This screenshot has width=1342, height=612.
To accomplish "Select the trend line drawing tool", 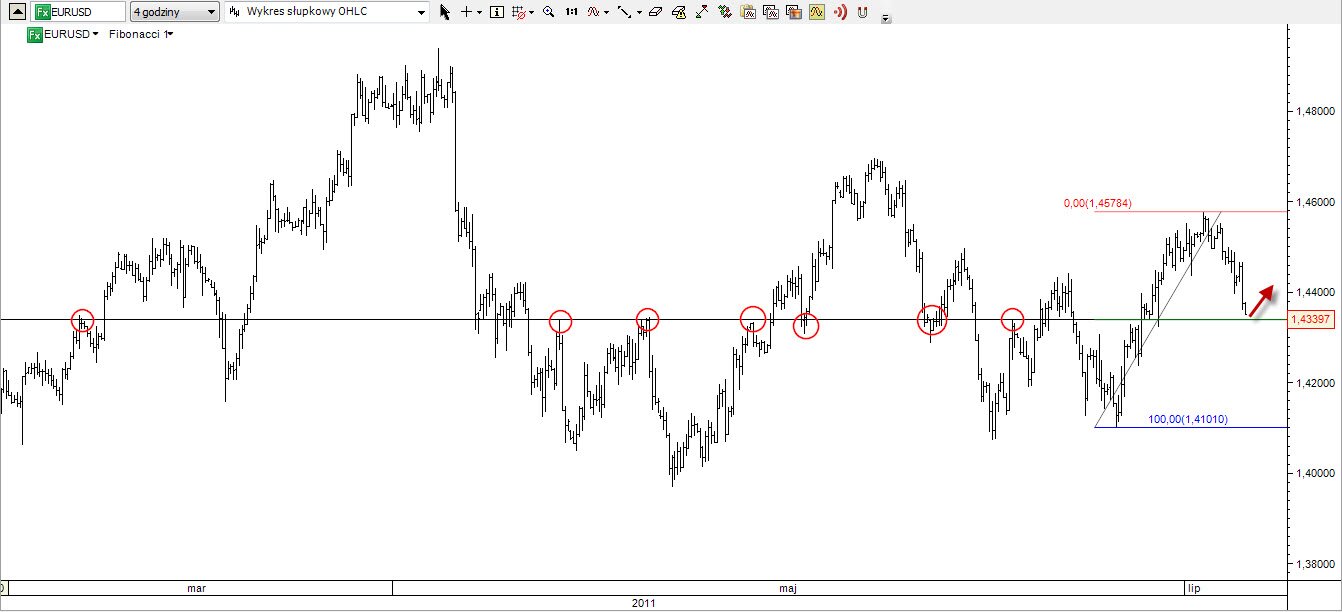I will pos(625,12).
